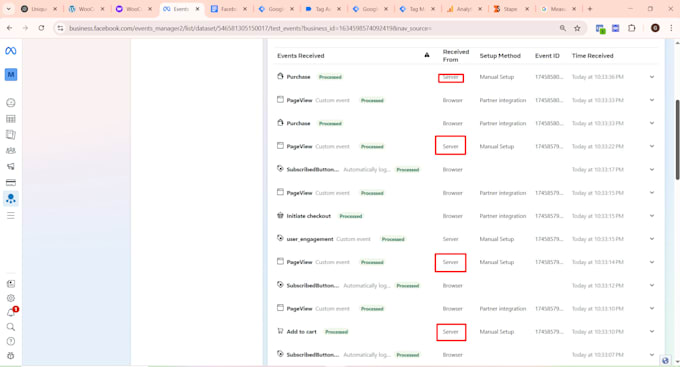The image size is (680, 367).
Task: Click the scrollbar down arrow at bottom right
Action: [x=677, y=361]
